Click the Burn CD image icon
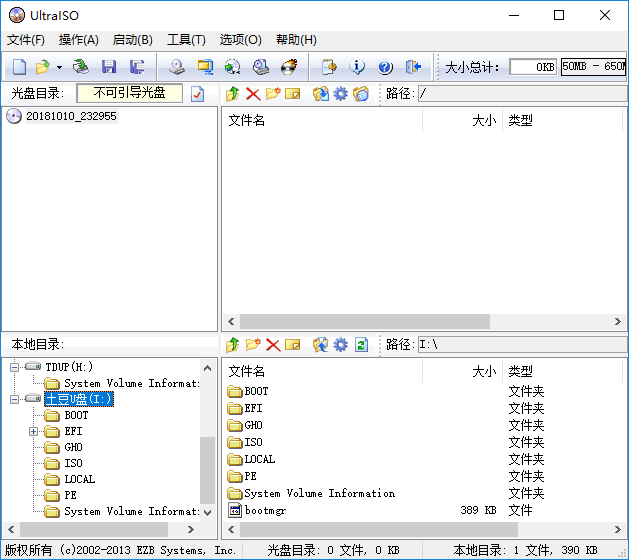This screenshot has height=560, width=629. click(289, 67)
